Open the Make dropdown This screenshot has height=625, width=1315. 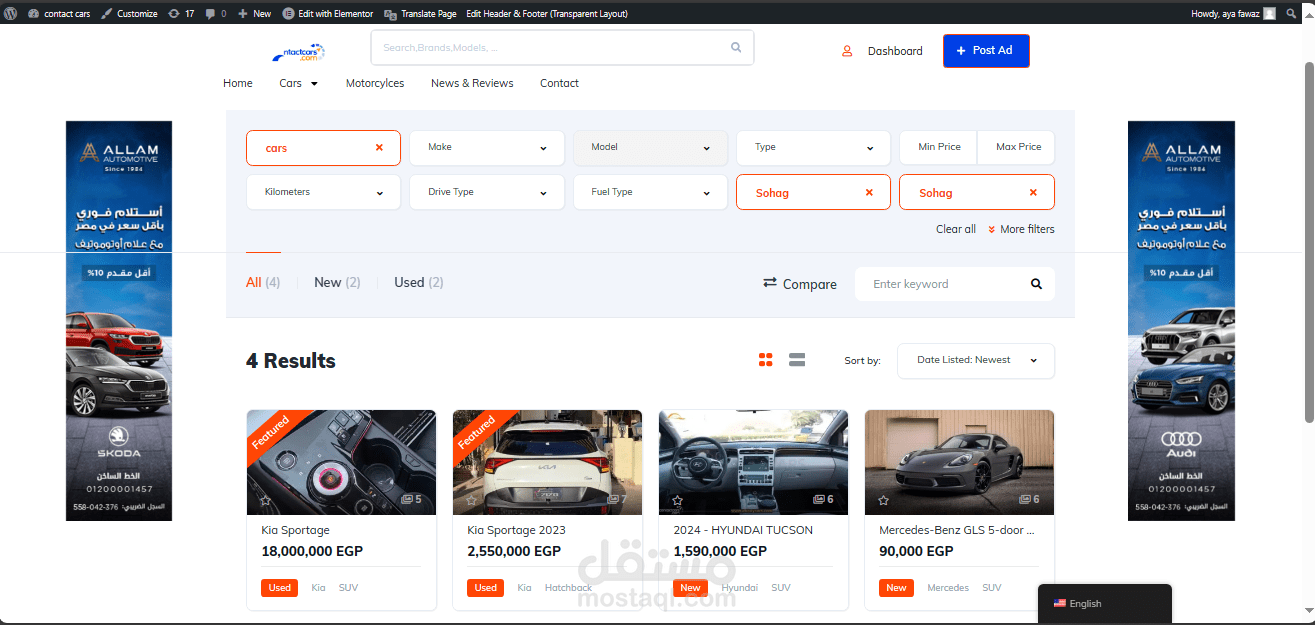coord(487,147)
